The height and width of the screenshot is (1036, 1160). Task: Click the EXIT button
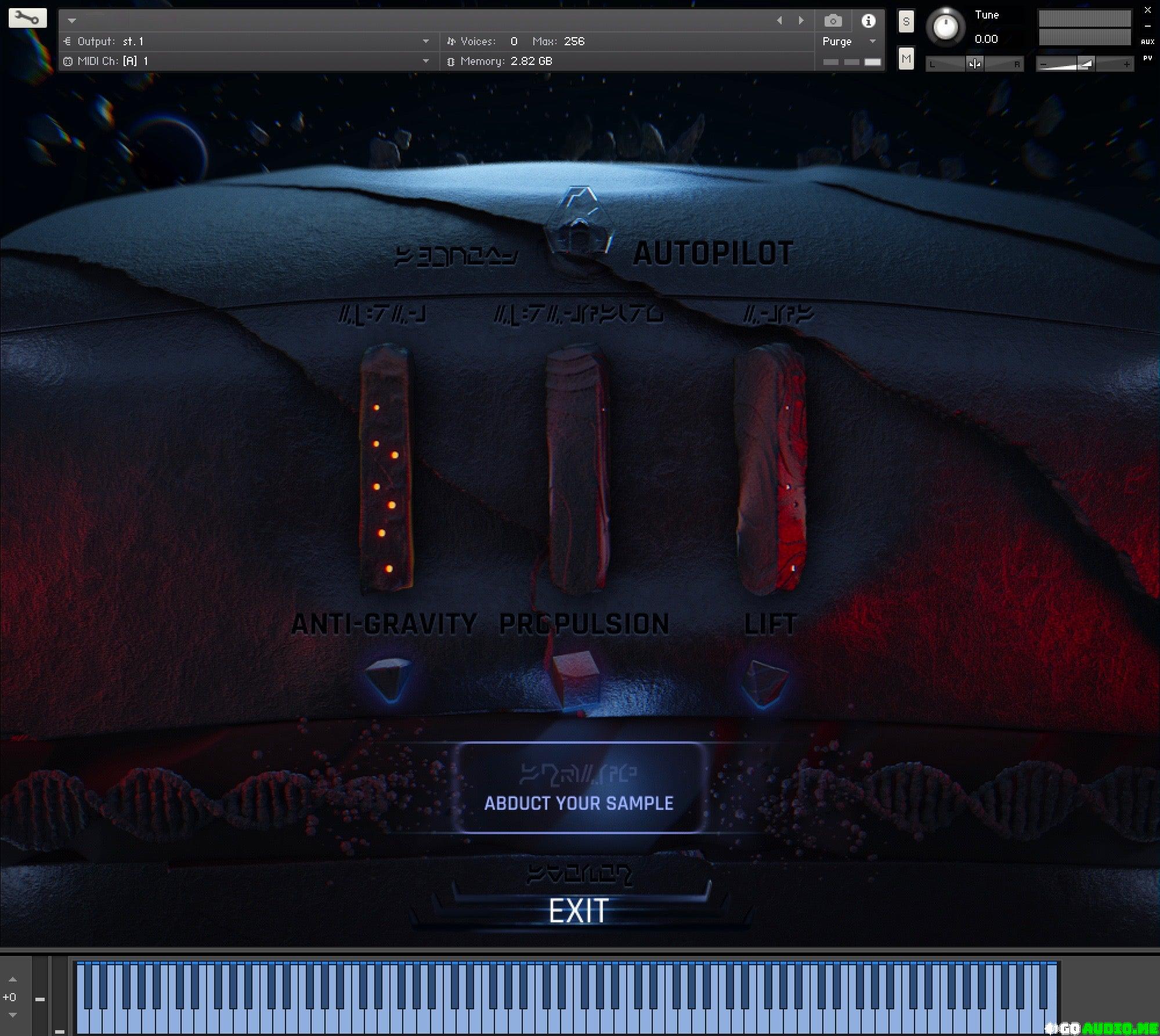579,911
